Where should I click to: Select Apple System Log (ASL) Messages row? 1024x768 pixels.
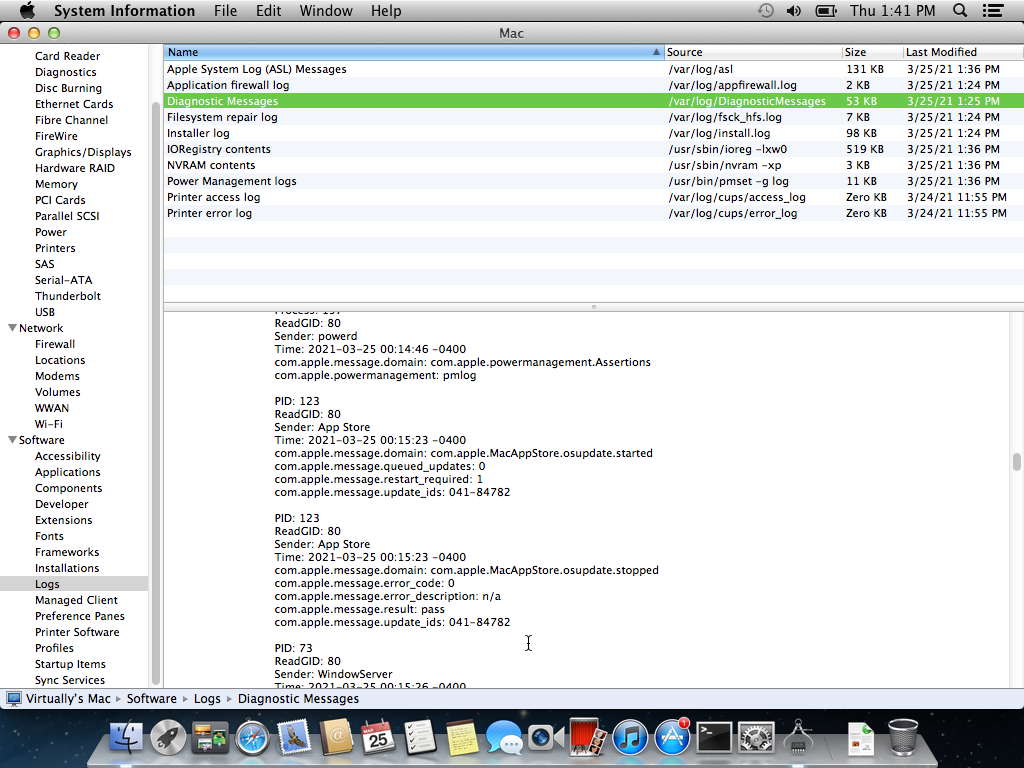593,69
